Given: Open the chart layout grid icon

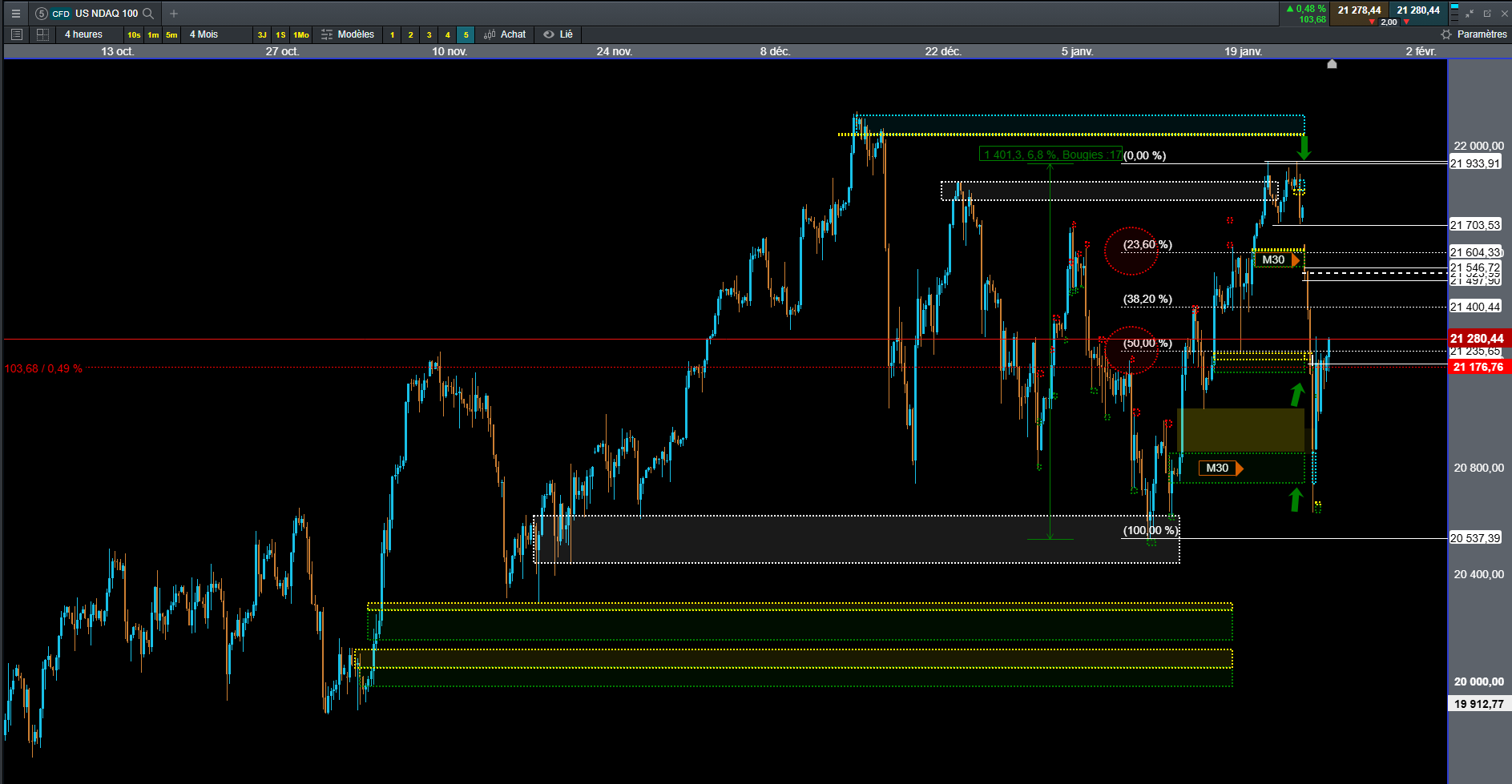Looking at the screenshot, I should (43, 34).
